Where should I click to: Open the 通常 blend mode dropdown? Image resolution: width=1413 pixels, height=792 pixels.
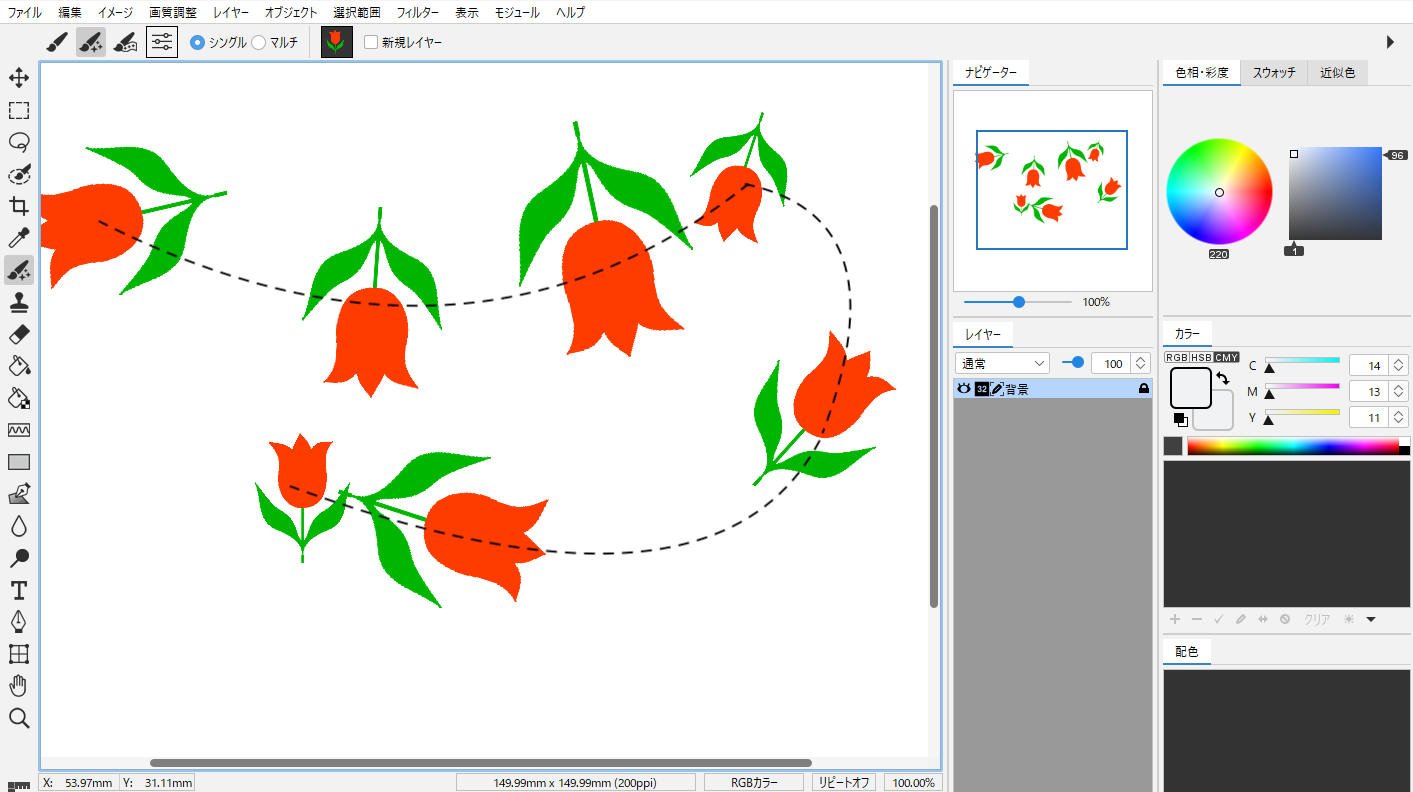1002,364
